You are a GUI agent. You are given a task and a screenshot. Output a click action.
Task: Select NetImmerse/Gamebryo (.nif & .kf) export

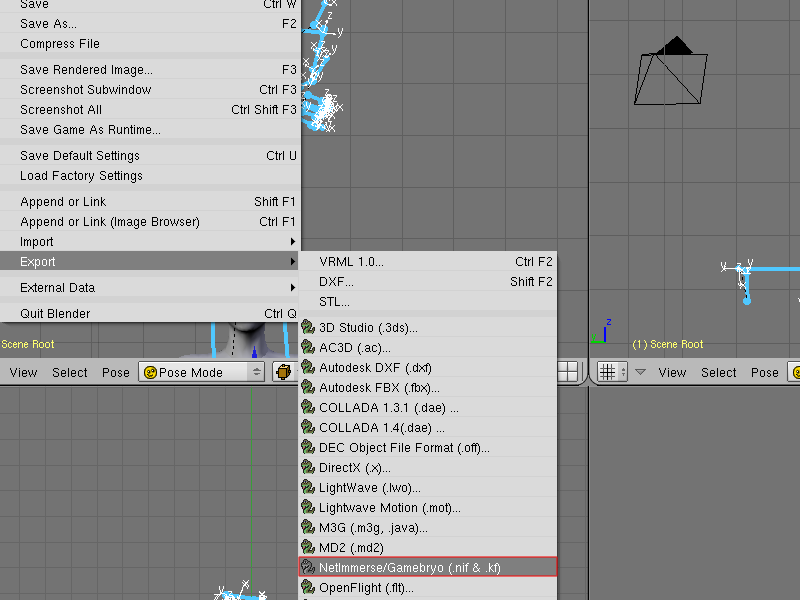[x=428, y=567]
